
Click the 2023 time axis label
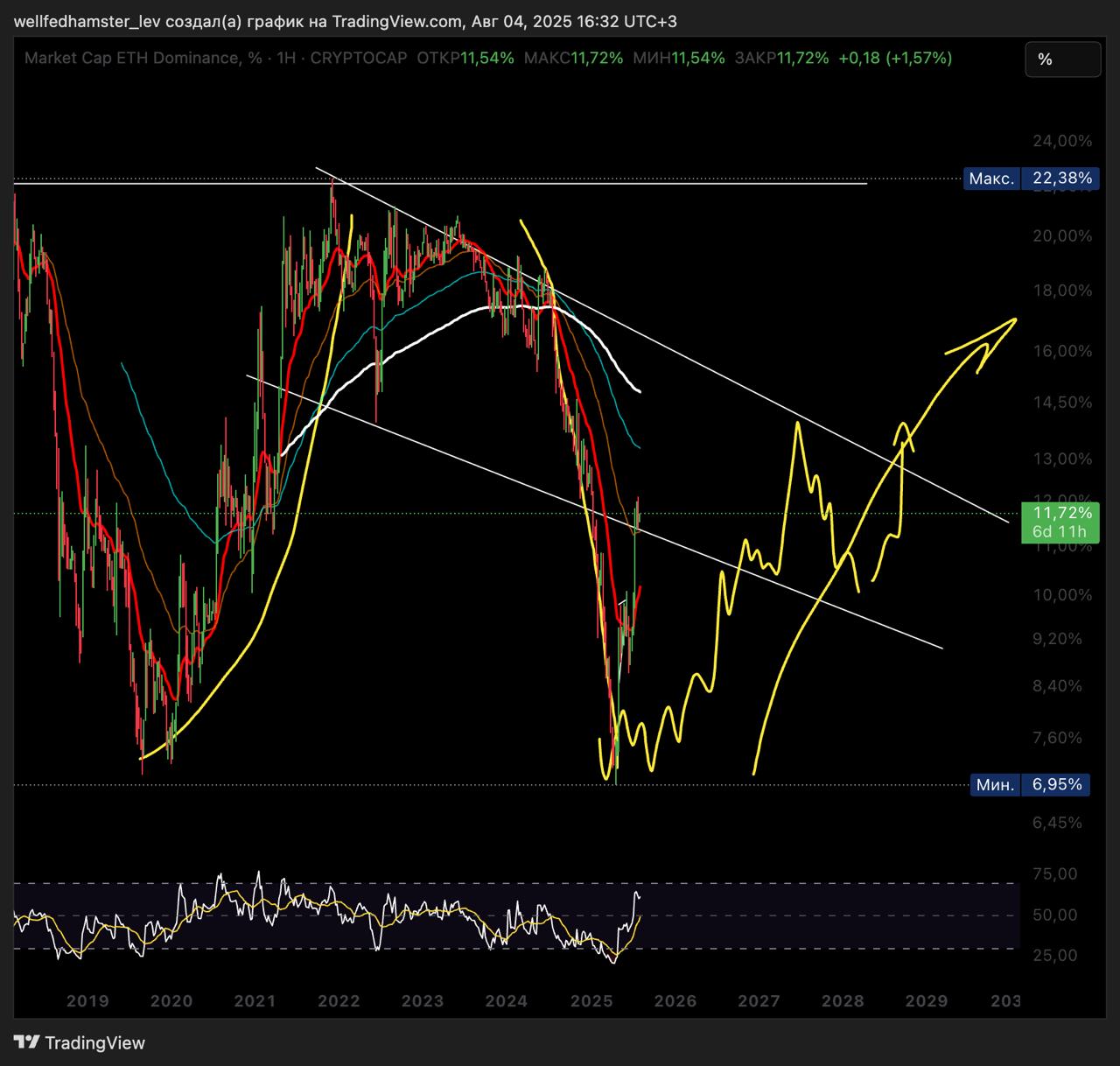422,1001
